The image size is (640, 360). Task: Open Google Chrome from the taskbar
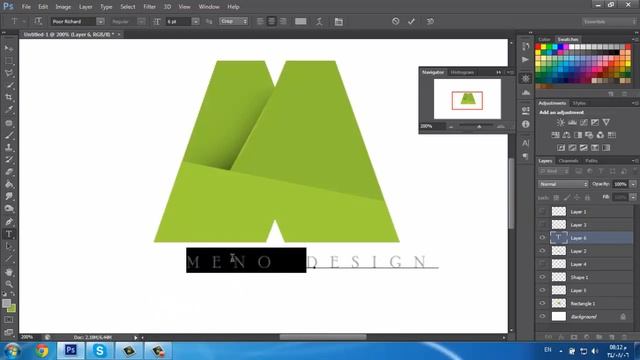click(x=42, y=351)
